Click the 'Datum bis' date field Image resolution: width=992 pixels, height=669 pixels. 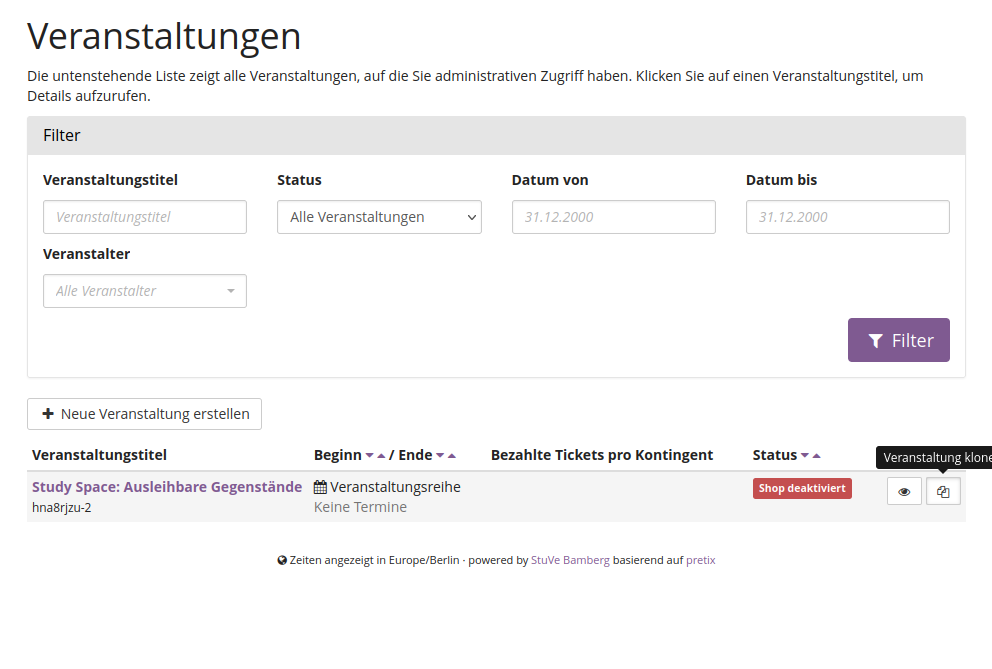(x=847, y=217)
